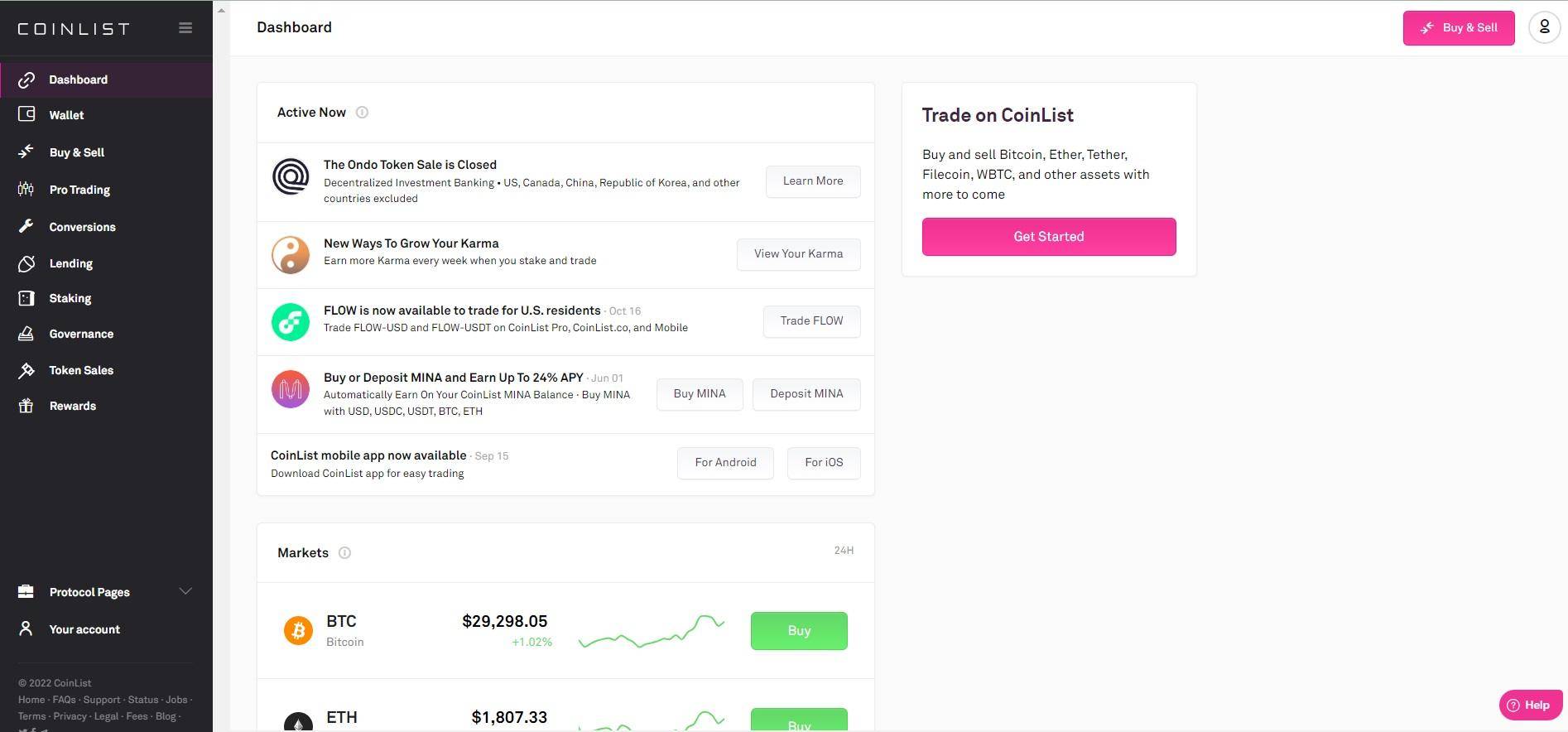The image size is (1568, 732).
Task: Click the Deposit MINA button
Action: [x=806, y=394]
